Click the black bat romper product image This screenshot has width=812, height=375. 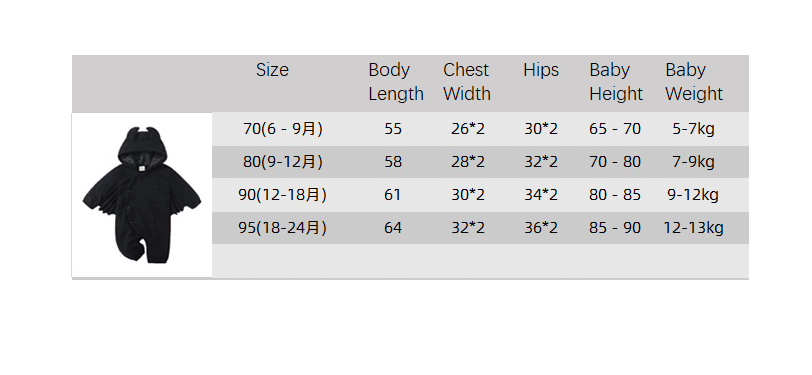[142, 195]
